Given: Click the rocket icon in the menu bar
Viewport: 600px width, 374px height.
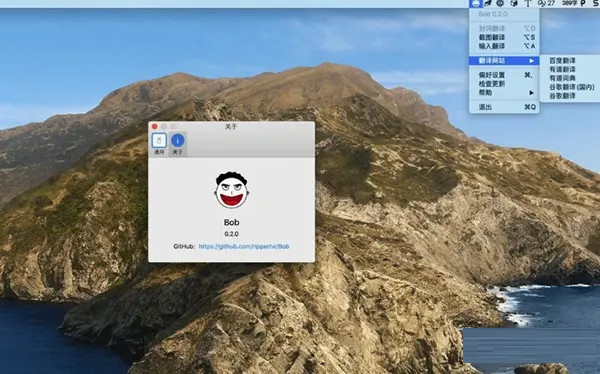Looking at the screenshot, I should point(488,3).
